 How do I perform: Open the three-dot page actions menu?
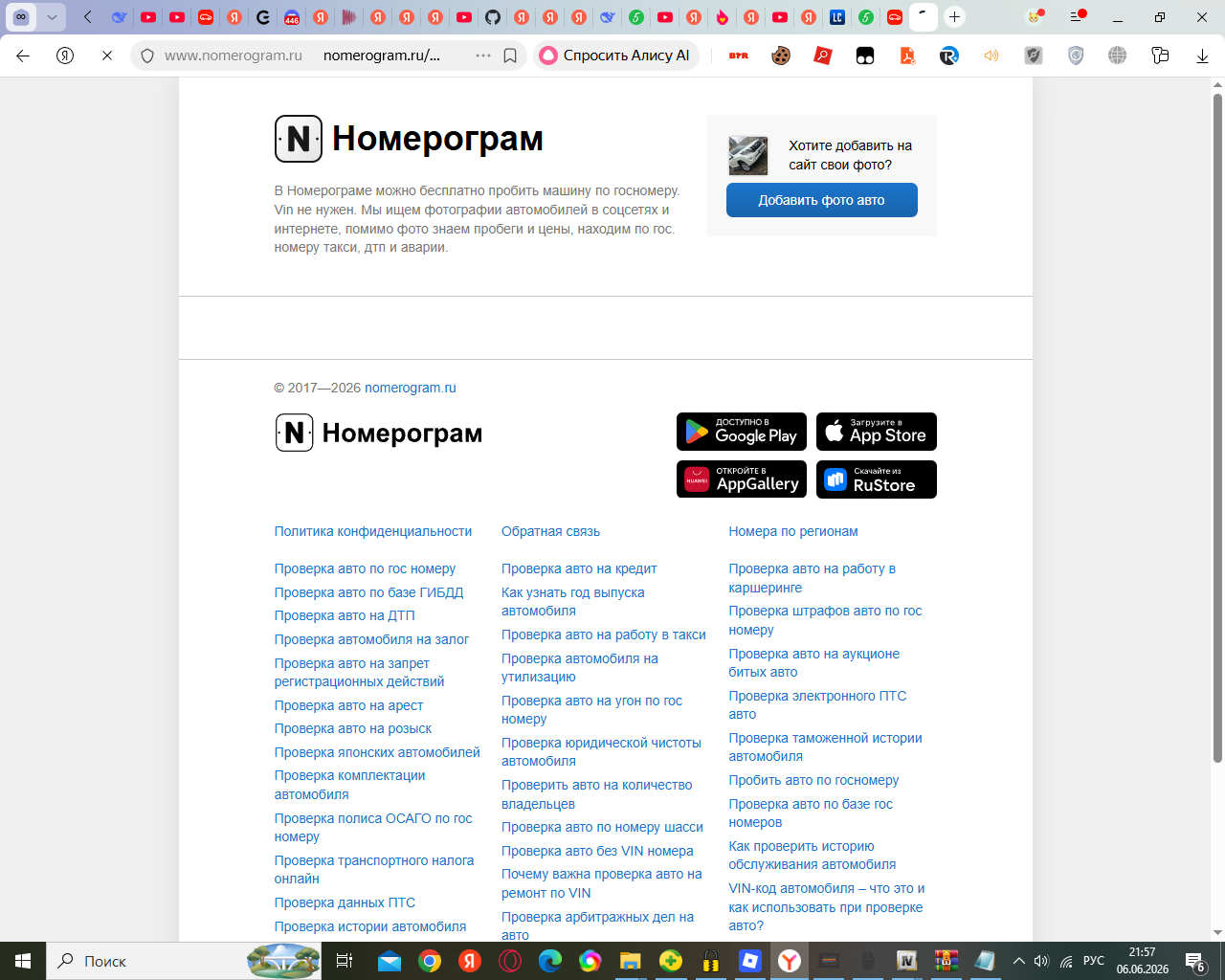[483, 56]
